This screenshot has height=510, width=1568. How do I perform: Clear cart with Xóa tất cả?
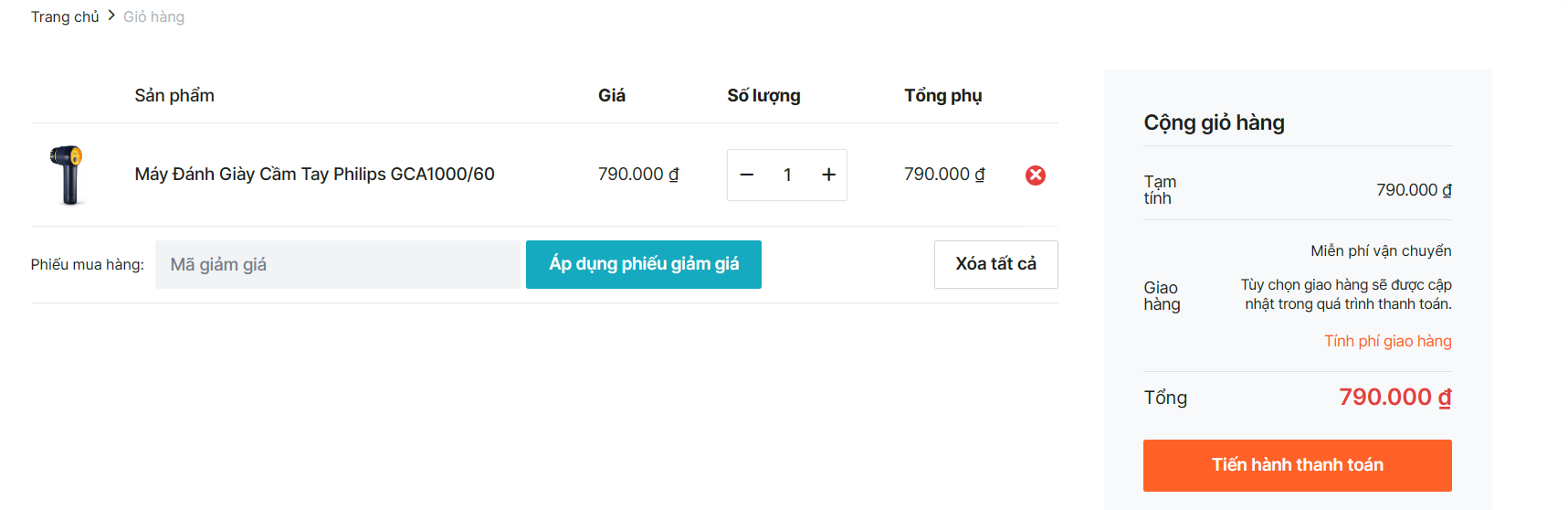pyautogui.click(x=995, y=264)
